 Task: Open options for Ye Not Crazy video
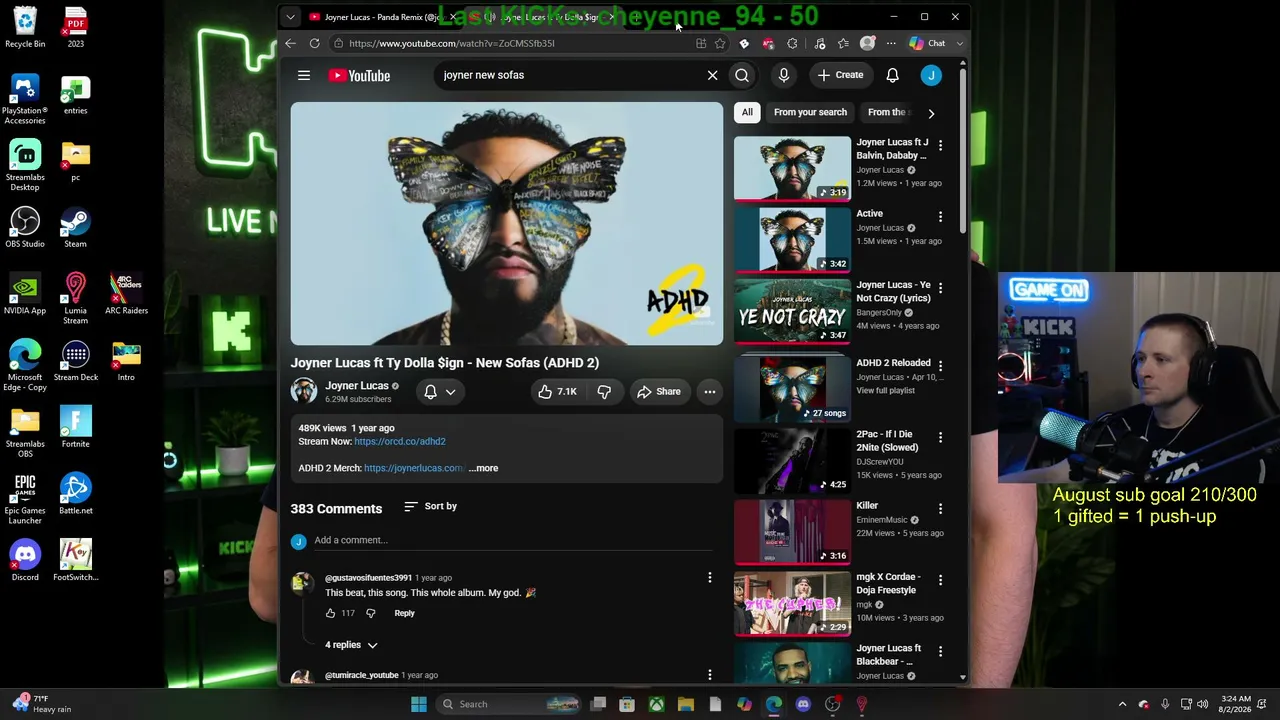(940, 287)
